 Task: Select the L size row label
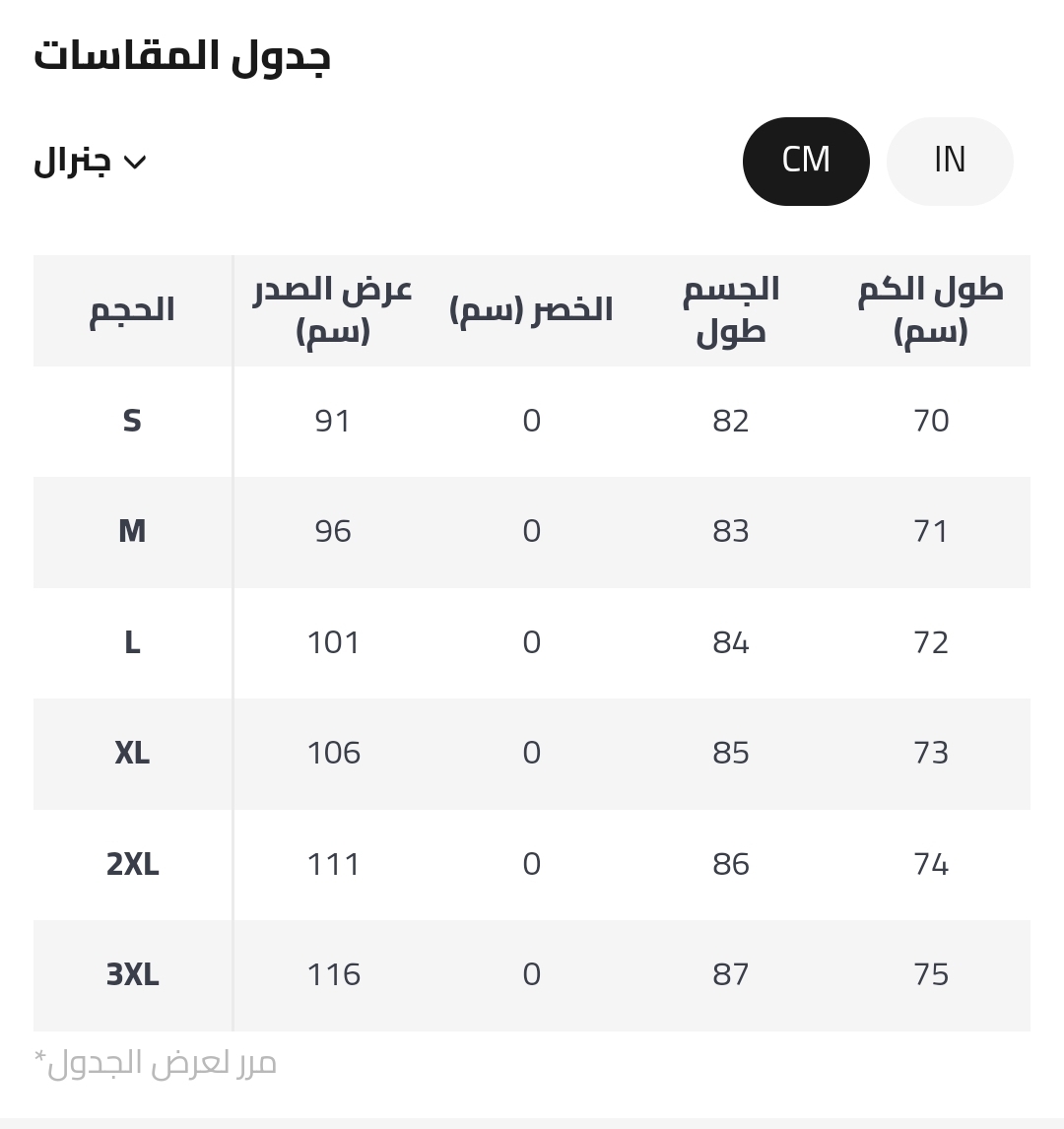click(x=132, y=642)
